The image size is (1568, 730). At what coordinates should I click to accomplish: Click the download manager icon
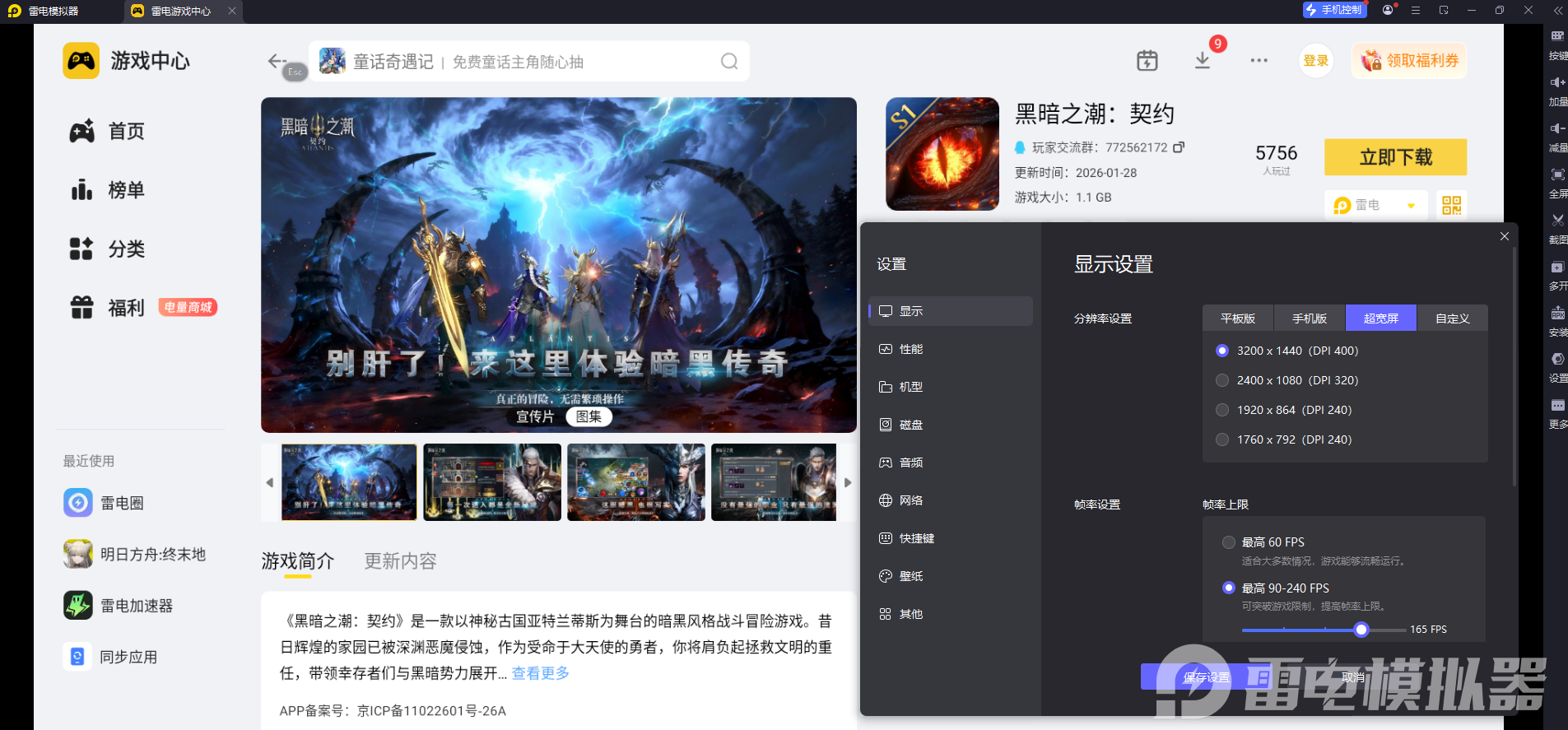(x=1203, y=61)
